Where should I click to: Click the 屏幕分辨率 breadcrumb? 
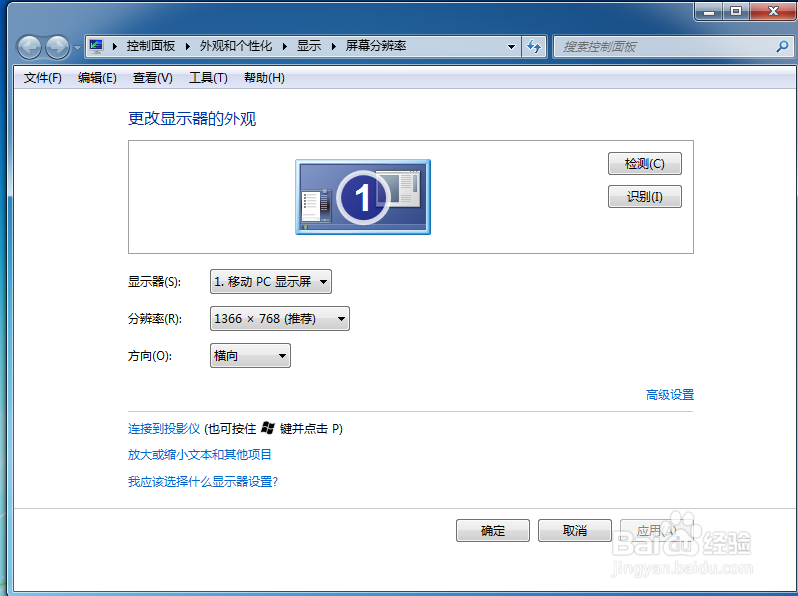point(376,46)
